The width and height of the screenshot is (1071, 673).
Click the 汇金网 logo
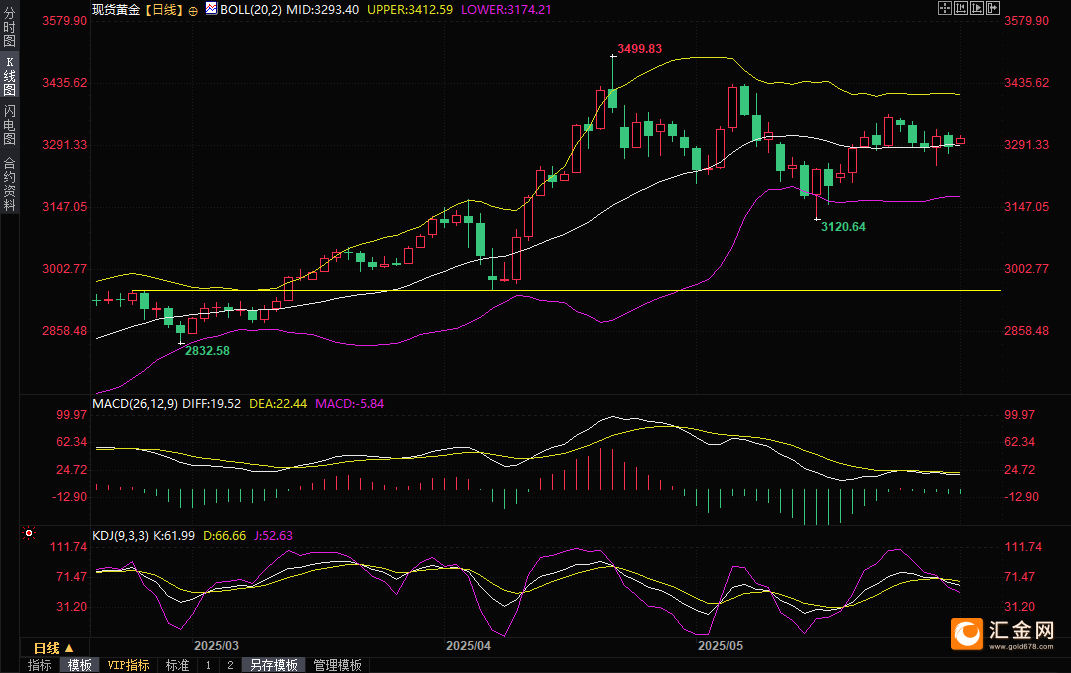[x=1002, y=634]
